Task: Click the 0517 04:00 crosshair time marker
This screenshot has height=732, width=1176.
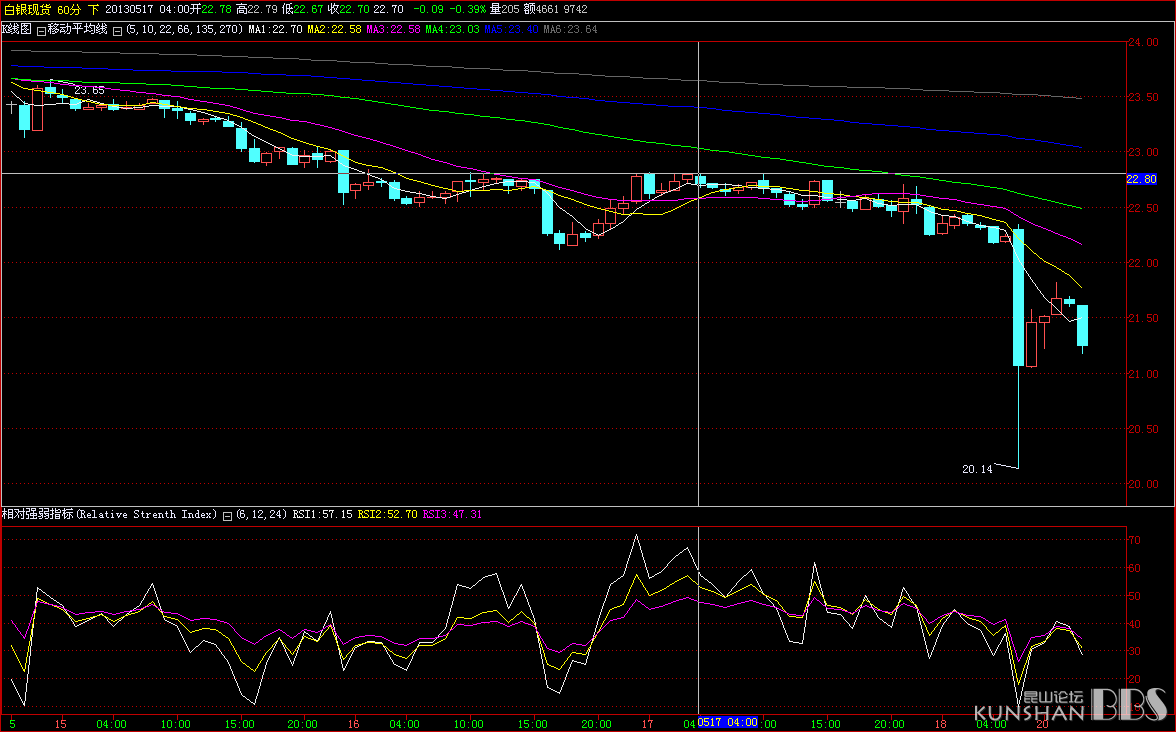Action: pyautogui.click(x=727, y=723)
